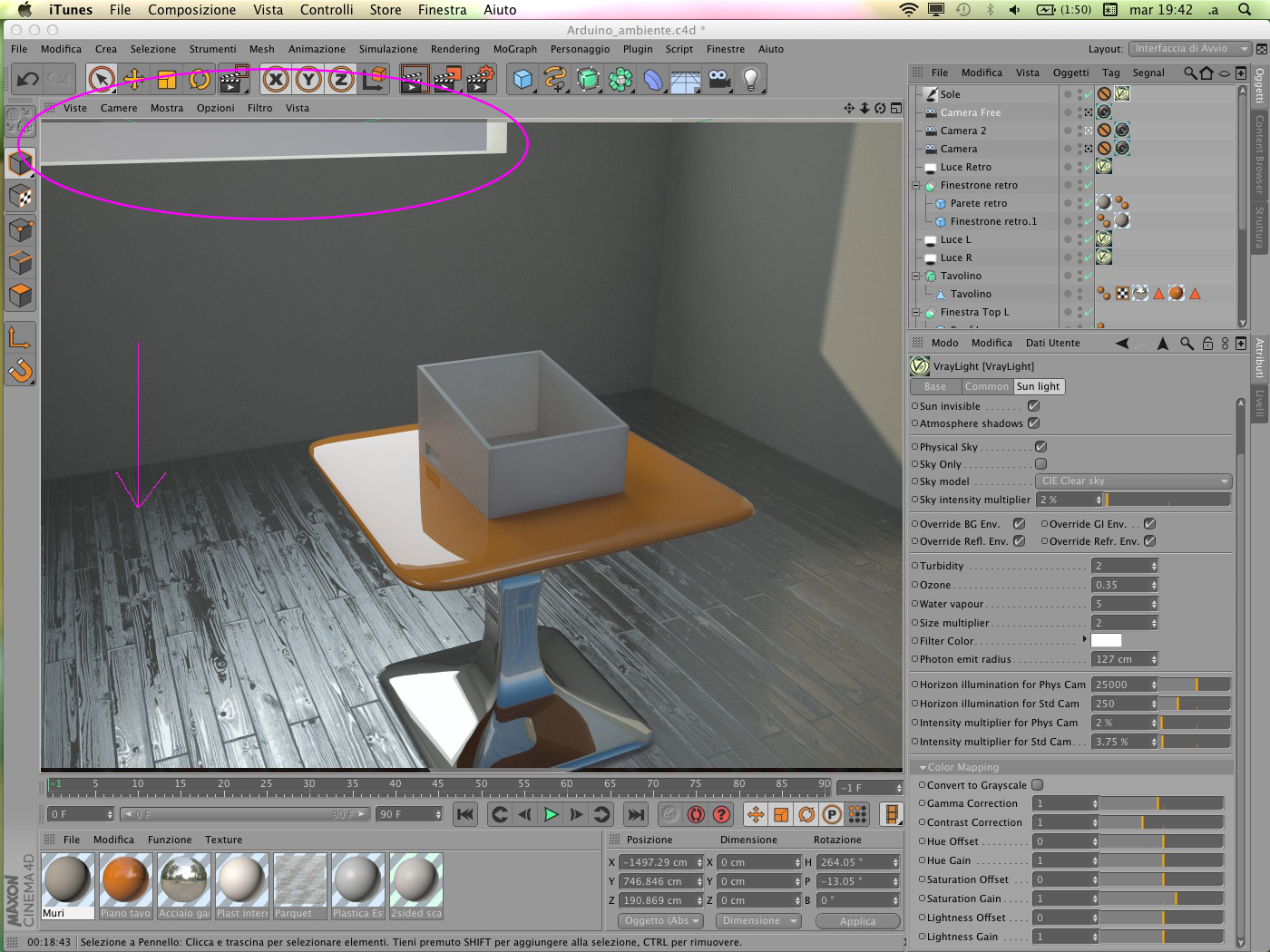Toggle the Sun invisible checkbox

pyautogui.click(x=1033, y=406)
